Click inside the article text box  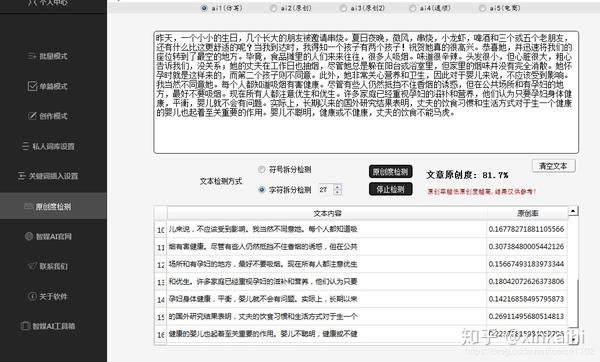click(366, 92)
